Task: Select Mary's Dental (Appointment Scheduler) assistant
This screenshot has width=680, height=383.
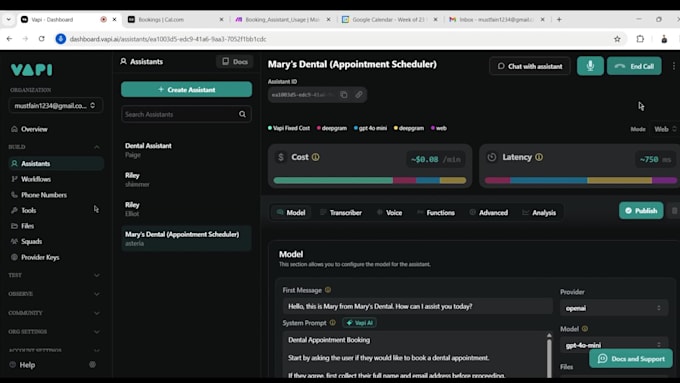Action: (186, 239)
